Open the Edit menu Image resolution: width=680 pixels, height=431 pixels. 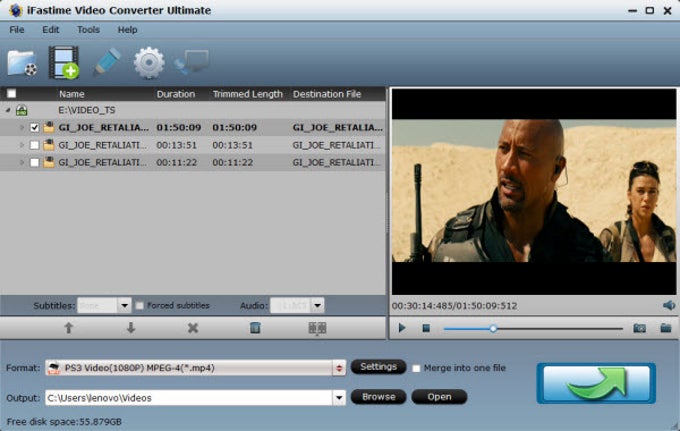coord(50,29)
